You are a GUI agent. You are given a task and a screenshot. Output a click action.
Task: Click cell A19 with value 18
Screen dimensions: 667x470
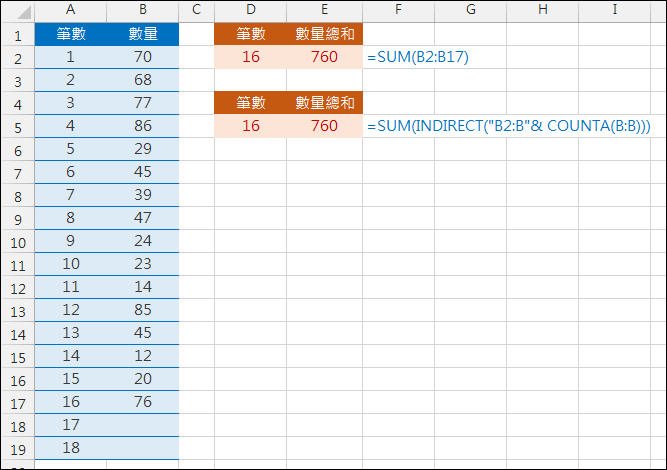(71, 447)
